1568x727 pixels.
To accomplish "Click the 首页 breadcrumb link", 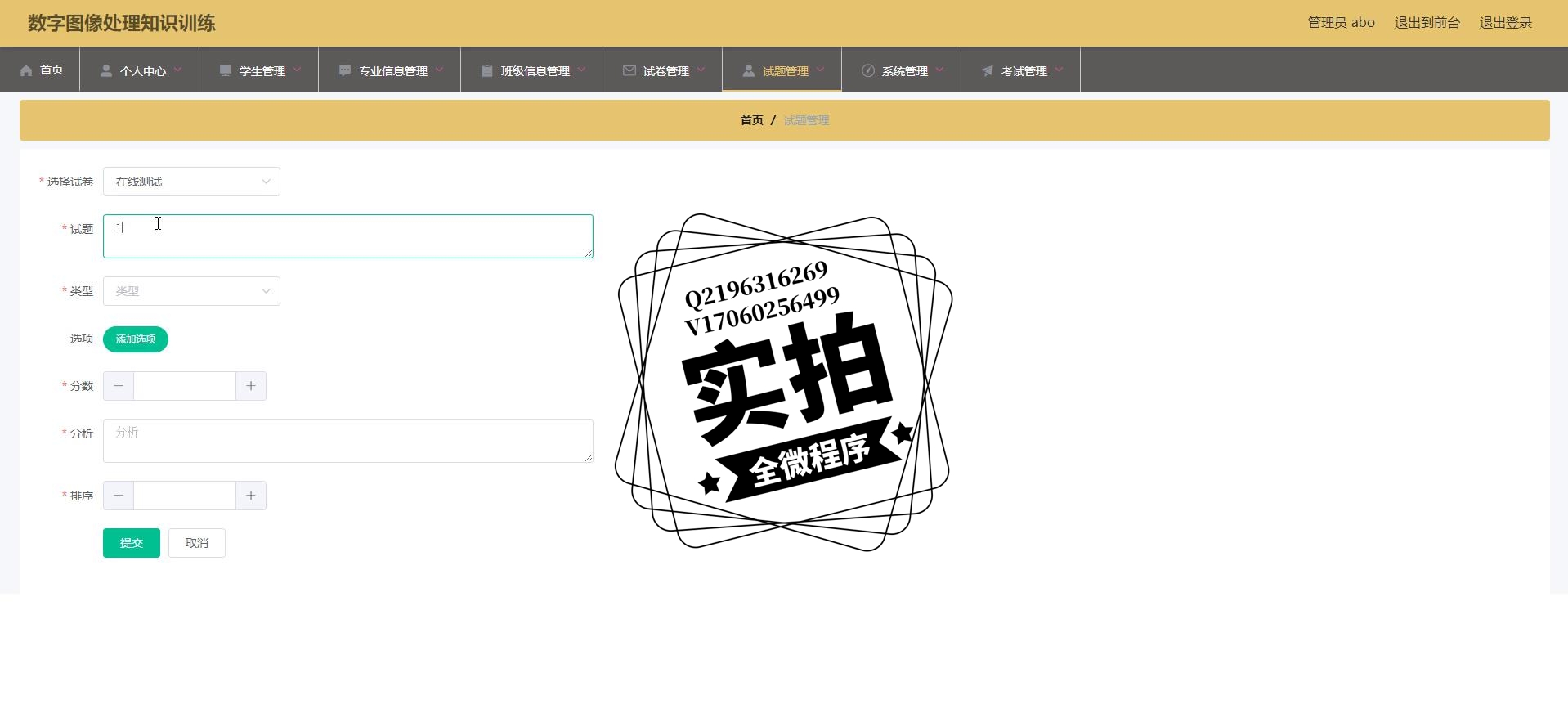I will tap(751, 120).
